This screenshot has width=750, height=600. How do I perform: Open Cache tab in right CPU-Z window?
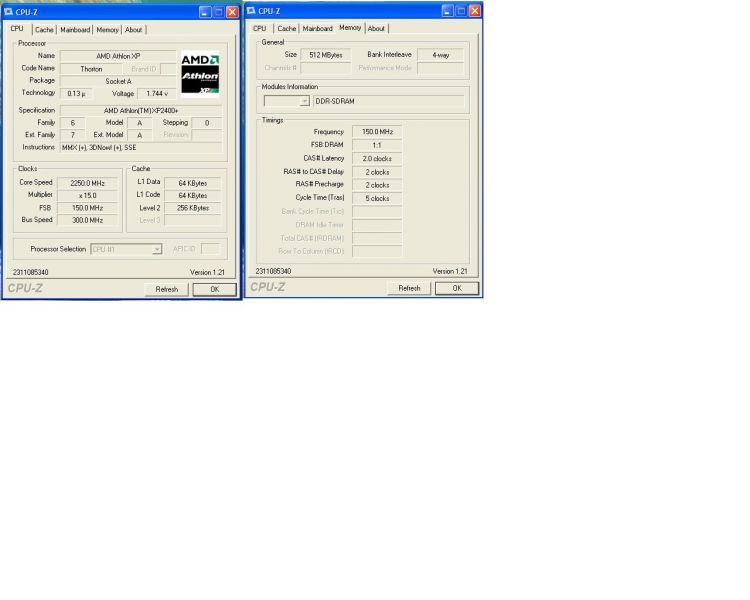287,29
